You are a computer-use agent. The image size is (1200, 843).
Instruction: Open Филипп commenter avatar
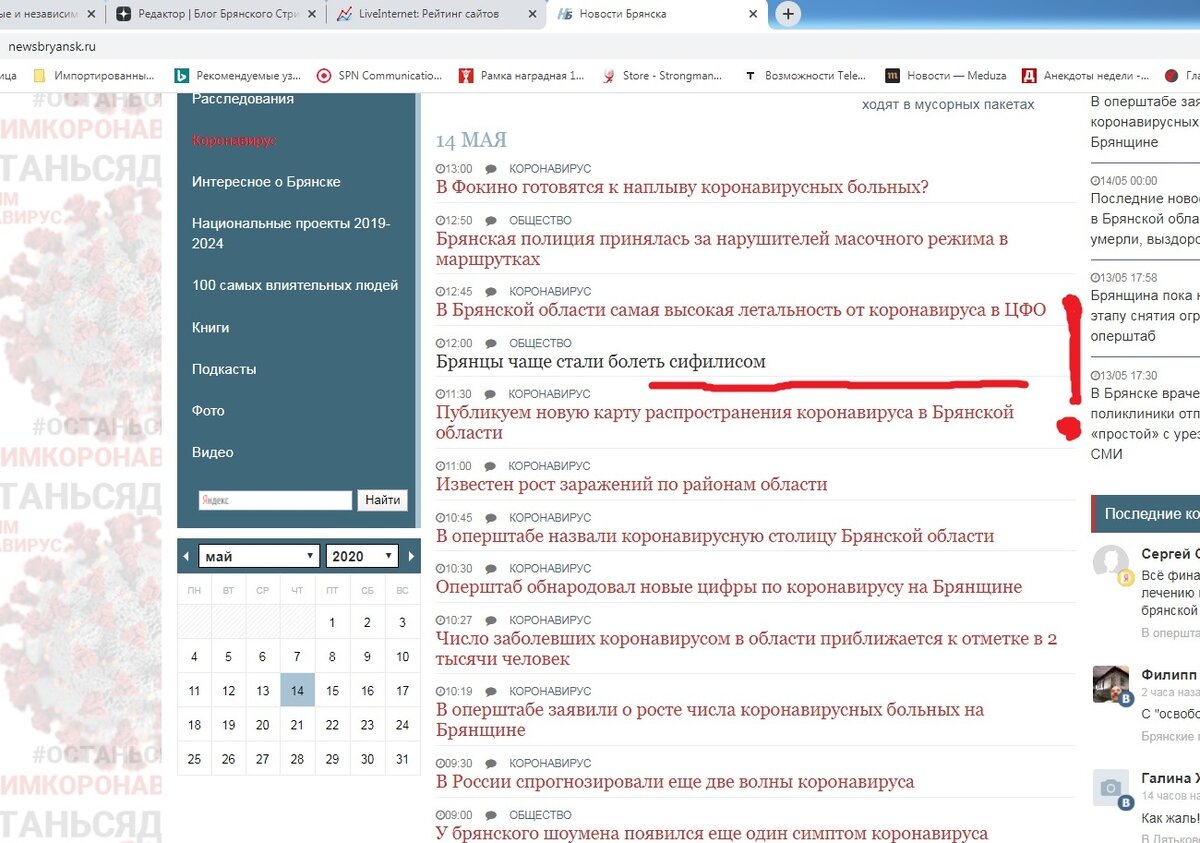click(1111, 685)
